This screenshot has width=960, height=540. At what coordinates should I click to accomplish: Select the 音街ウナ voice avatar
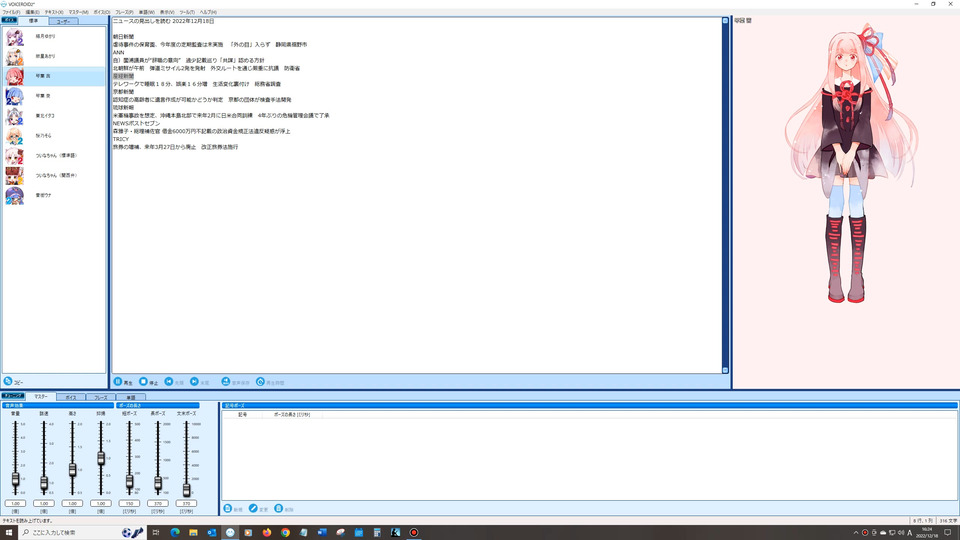15,195
